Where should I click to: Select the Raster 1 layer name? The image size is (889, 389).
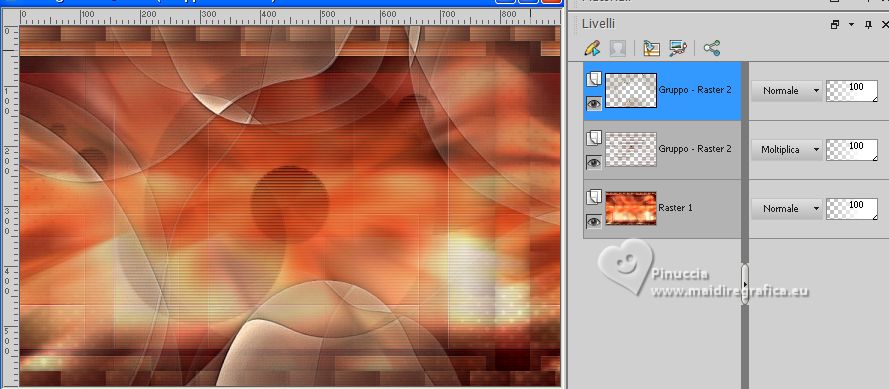(x=675, y=208)
